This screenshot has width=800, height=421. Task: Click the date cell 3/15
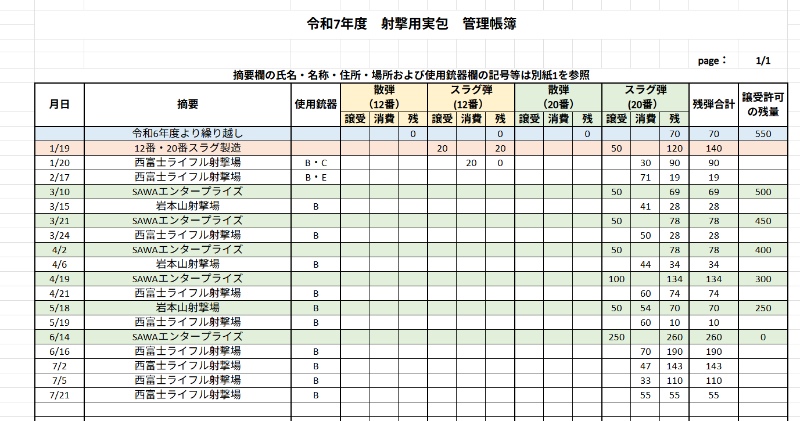pos(60,206)
